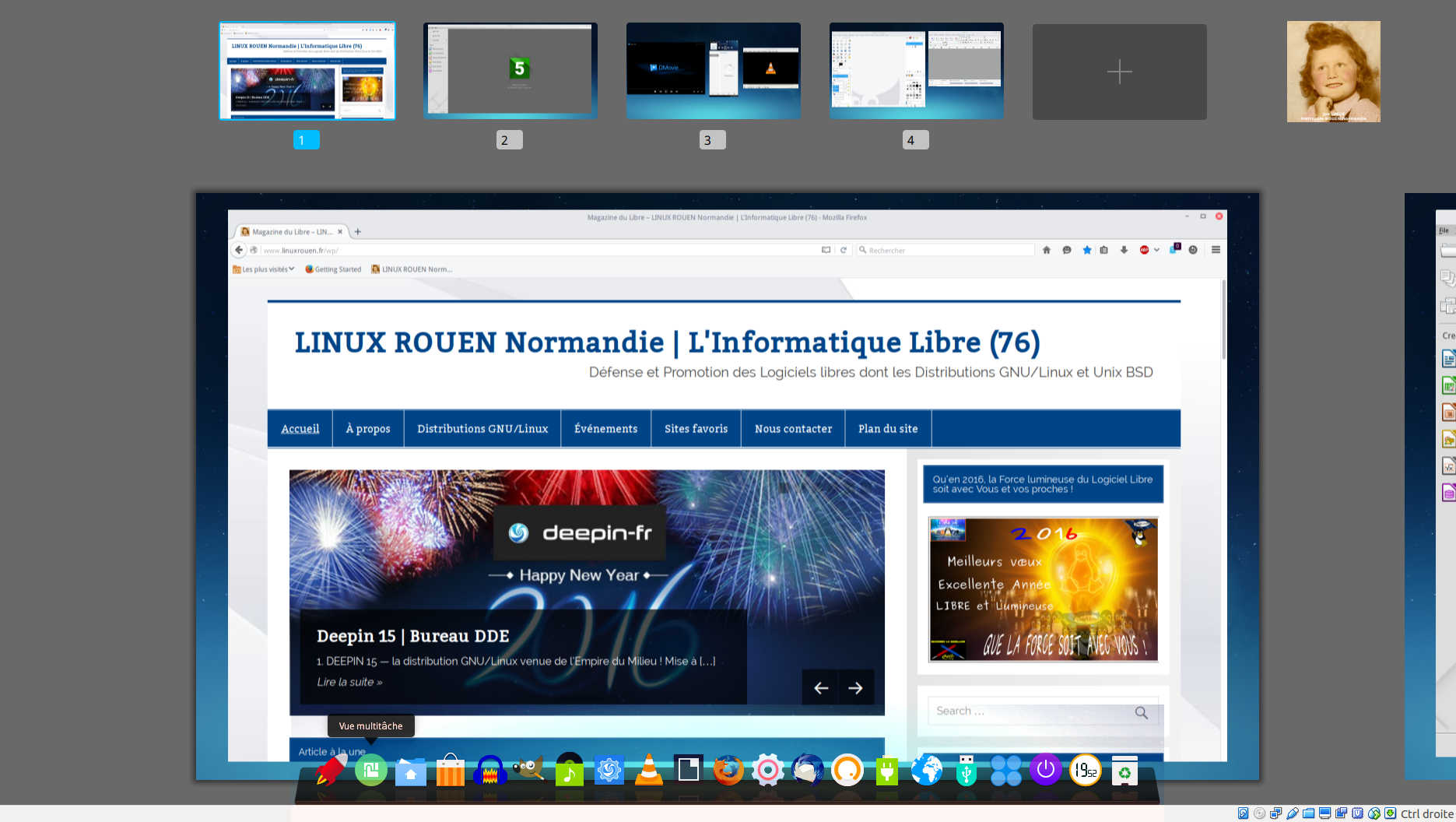Open the blue gear Control Center dock icon
The height and width of the screenshot is (822, 1456).
click(609, 771)
